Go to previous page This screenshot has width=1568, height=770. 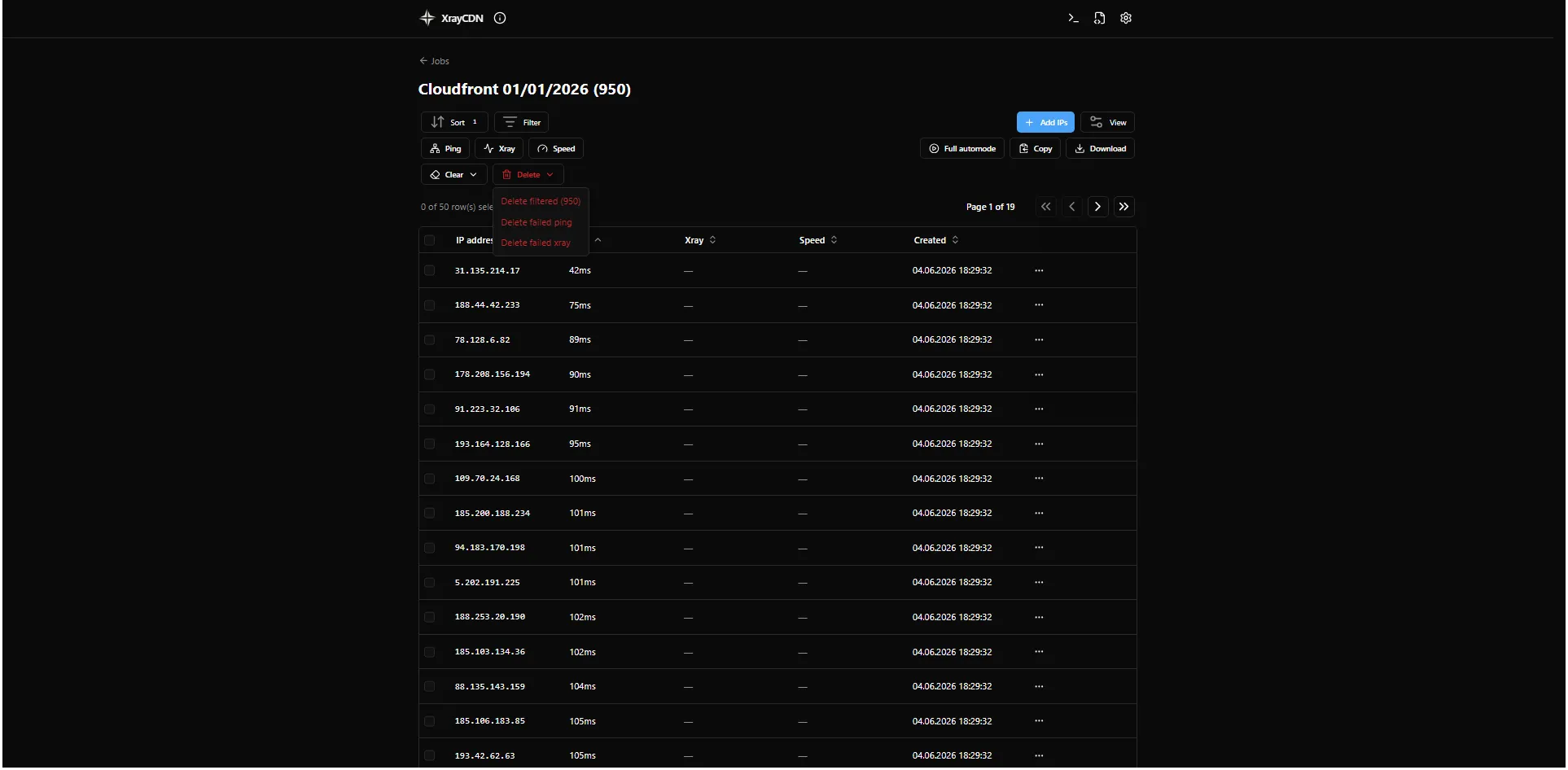coord(1072,207)
